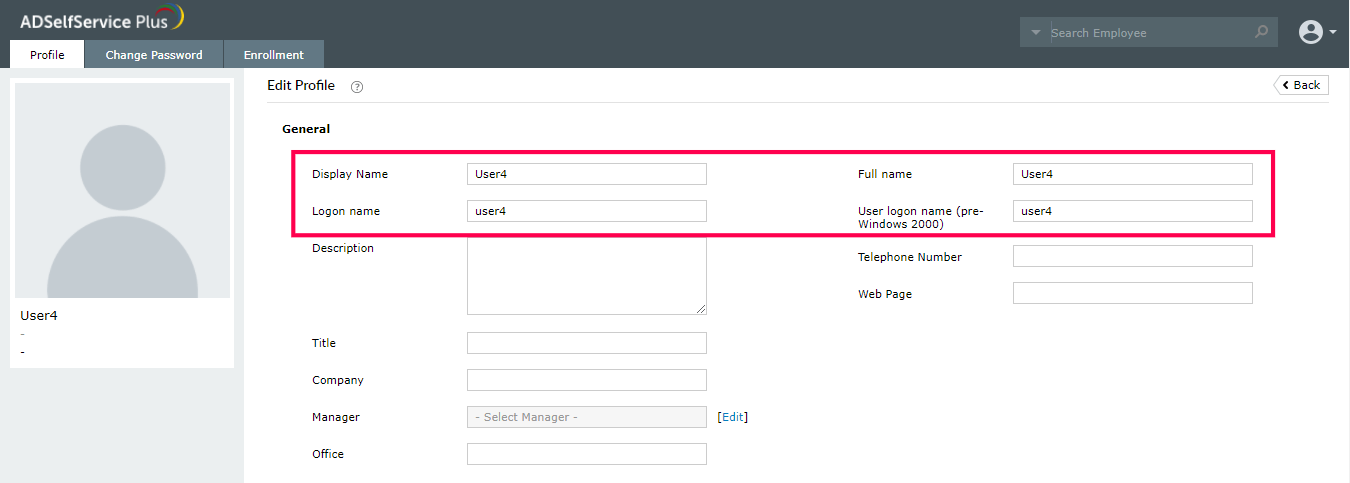Screen dimensions: 1350x483
Task: Go back using the Back button
Action: point(1301,85)
